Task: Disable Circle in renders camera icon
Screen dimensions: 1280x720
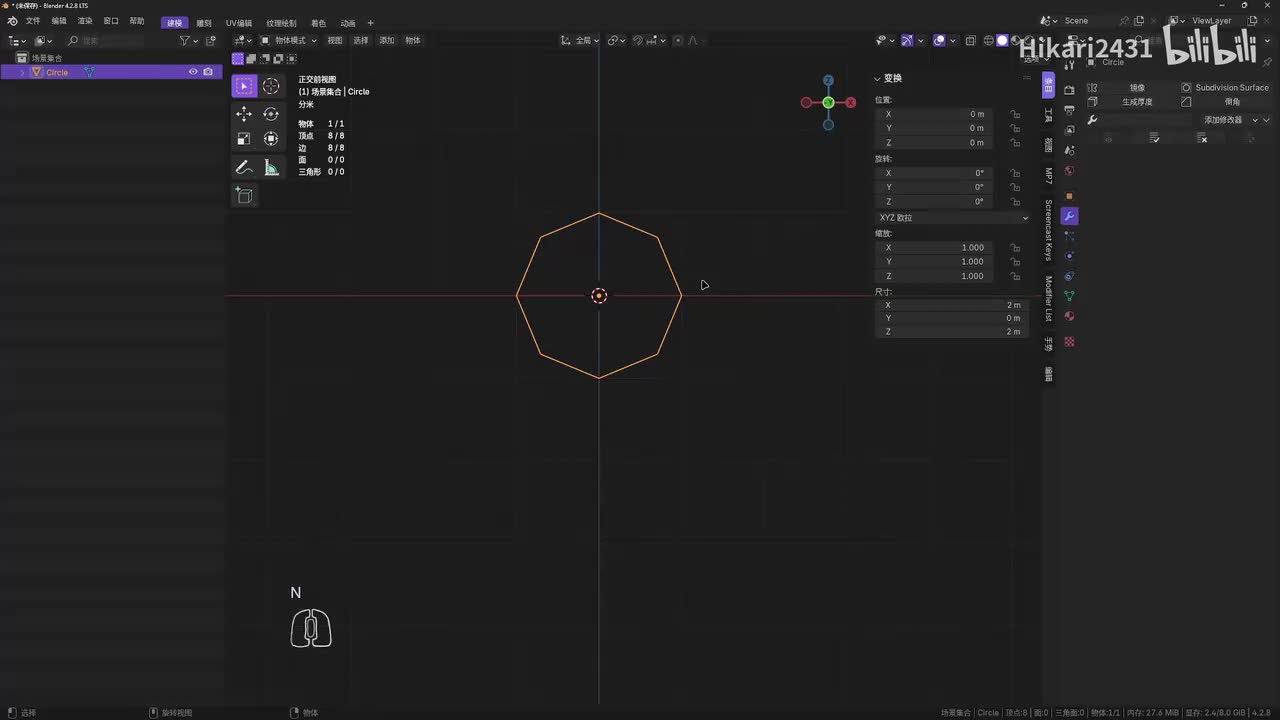Action: click(x=208, y=72)
